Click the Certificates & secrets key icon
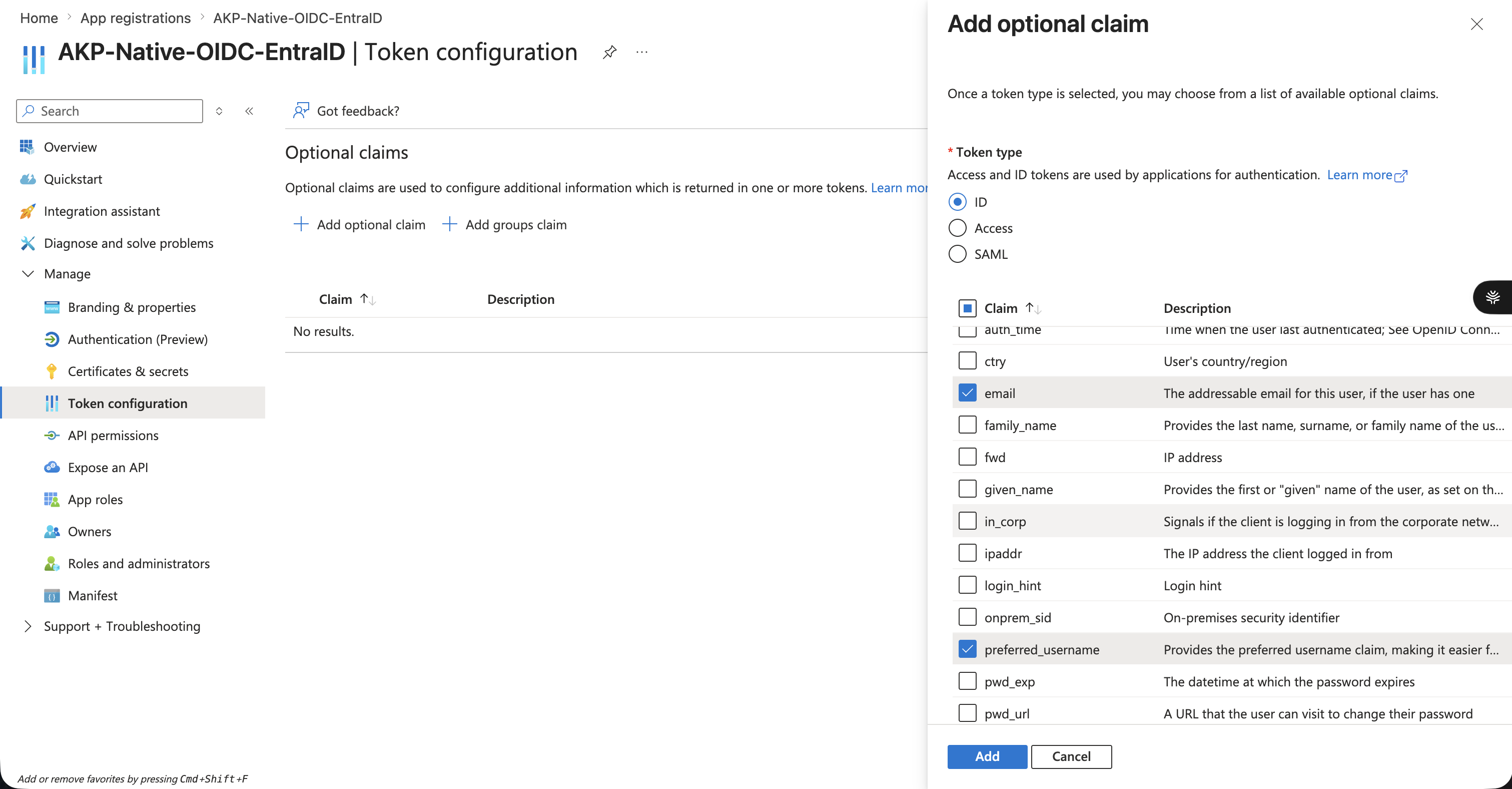1512x789 pixels. tap(52, 371)
